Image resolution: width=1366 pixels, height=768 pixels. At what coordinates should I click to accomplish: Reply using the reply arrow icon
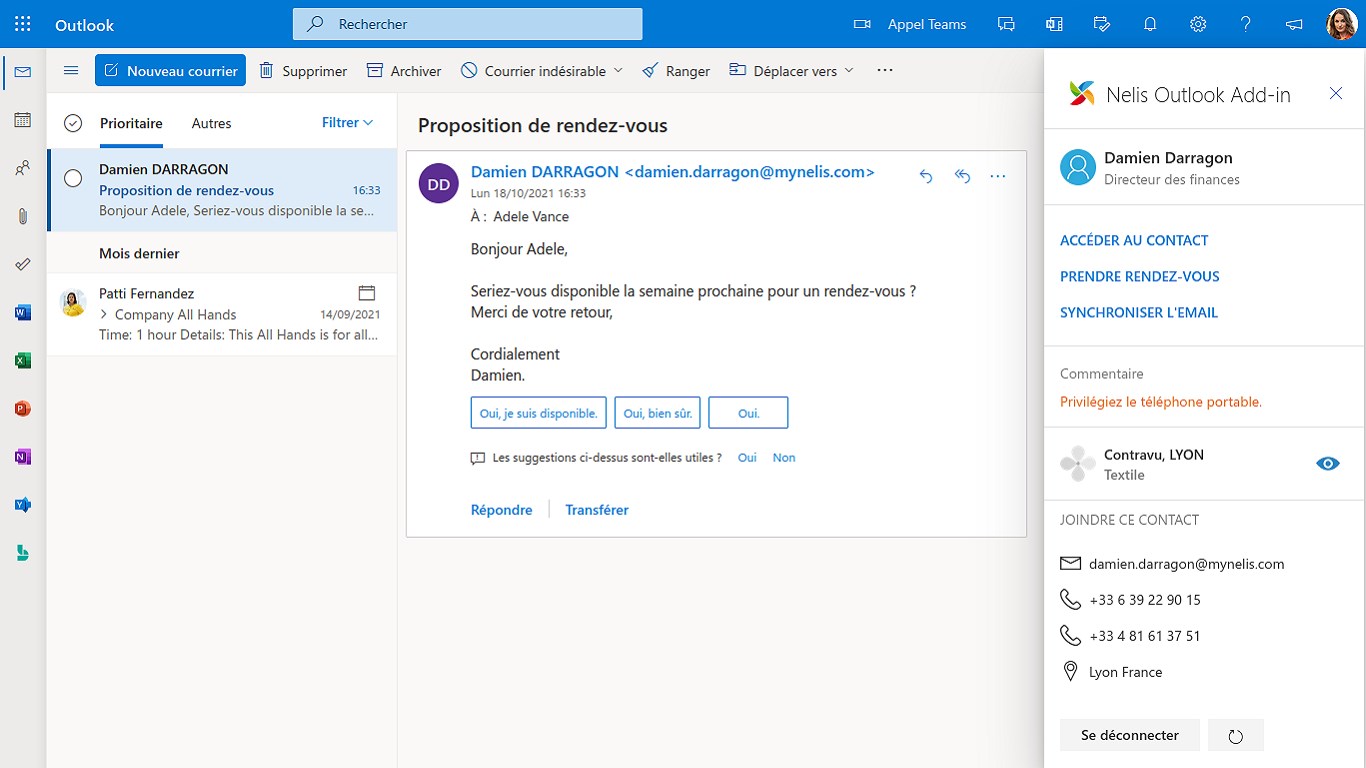pos(926,176)
